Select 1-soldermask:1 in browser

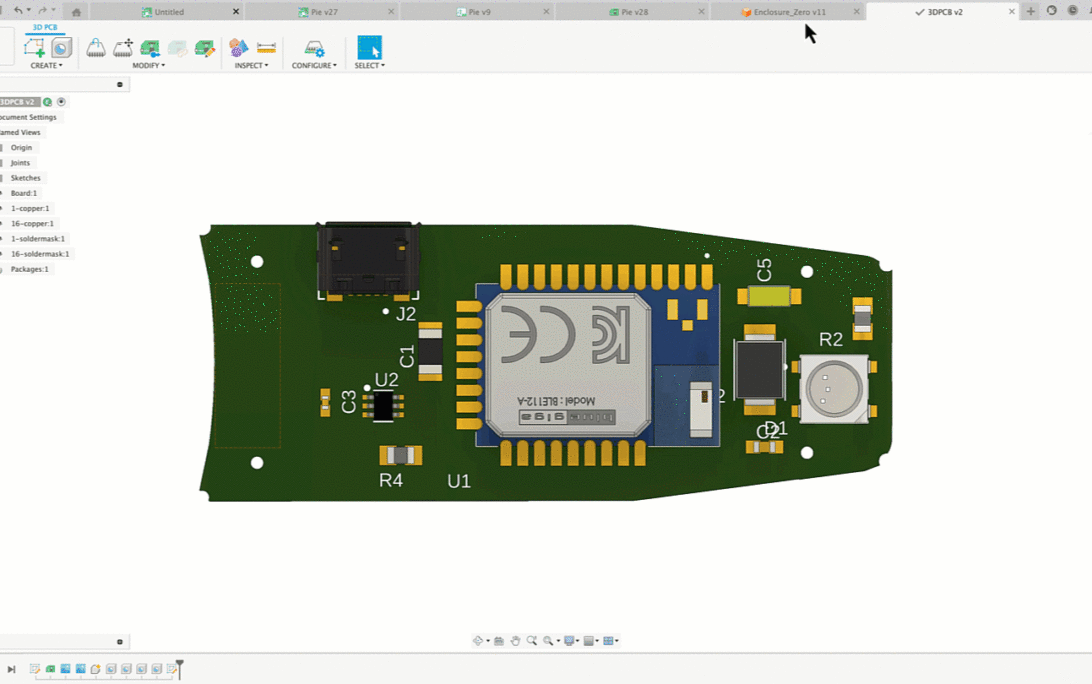tap(38, 239)
